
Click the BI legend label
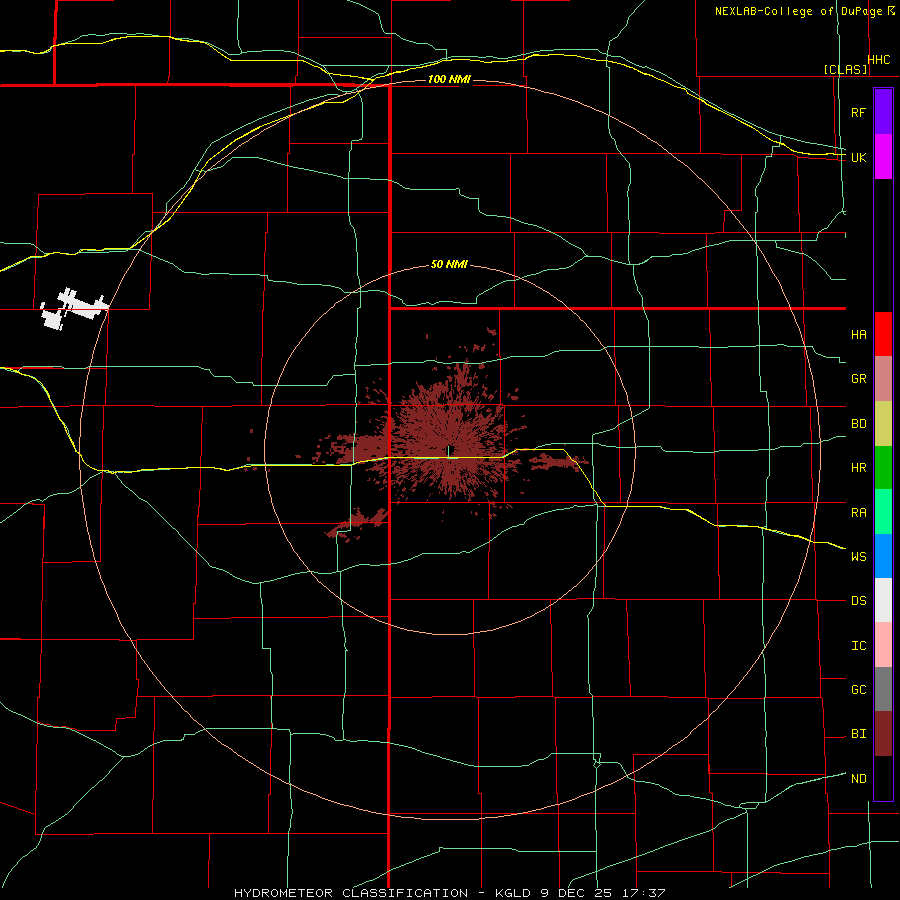point(858,734)
